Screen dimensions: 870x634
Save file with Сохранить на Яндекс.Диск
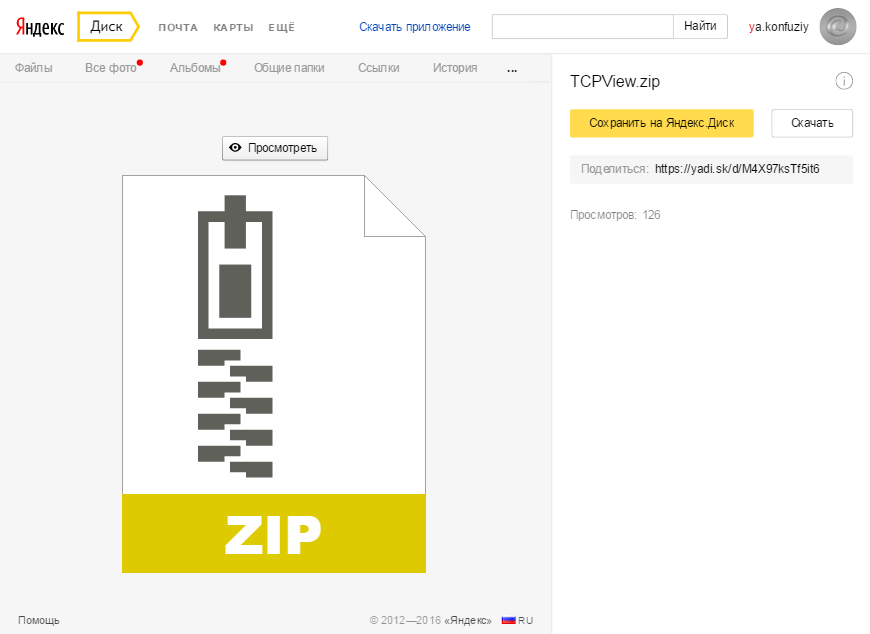click(x=661, y=123)
